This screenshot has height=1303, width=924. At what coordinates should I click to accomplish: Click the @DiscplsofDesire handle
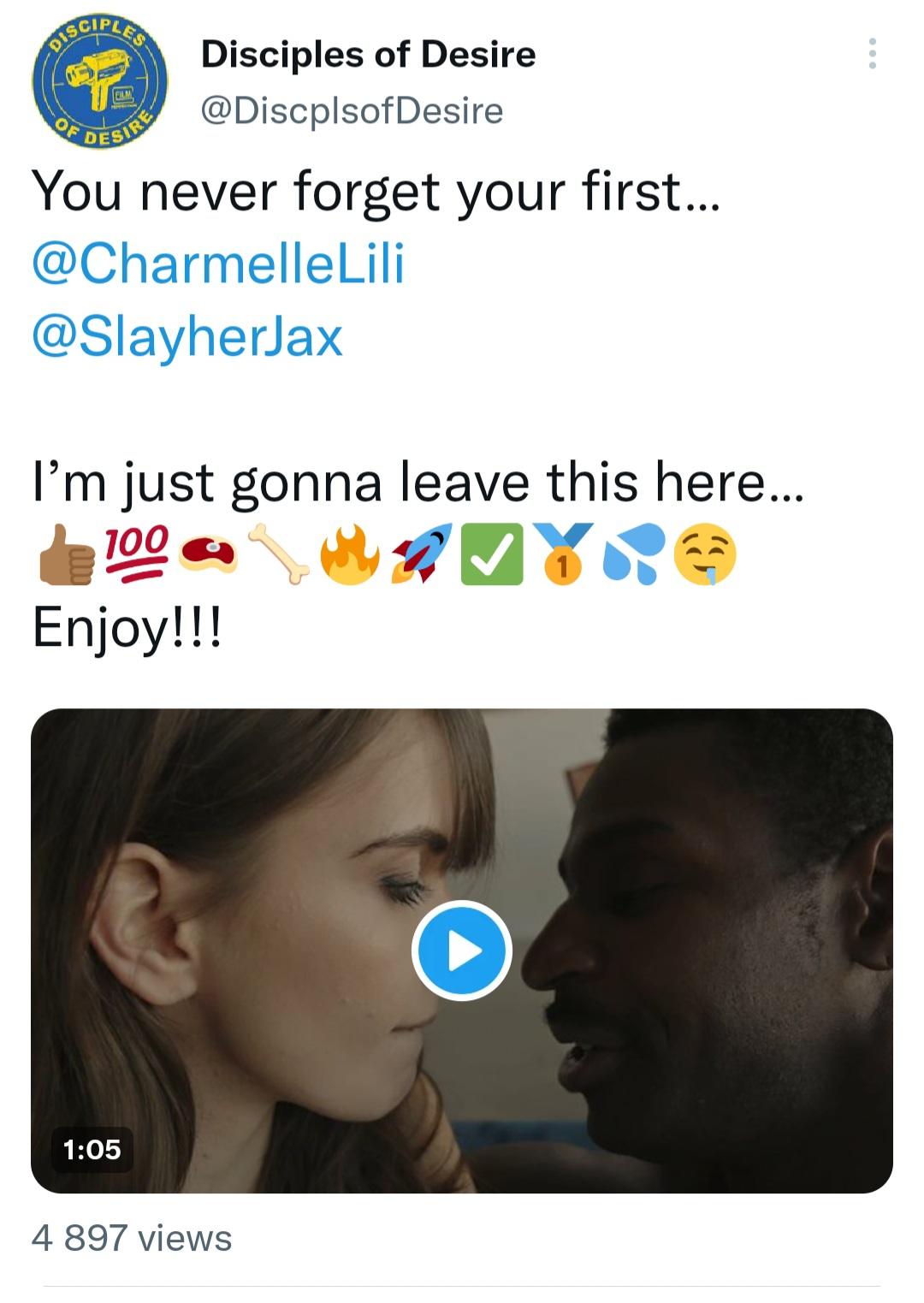(x=352, y=110)
